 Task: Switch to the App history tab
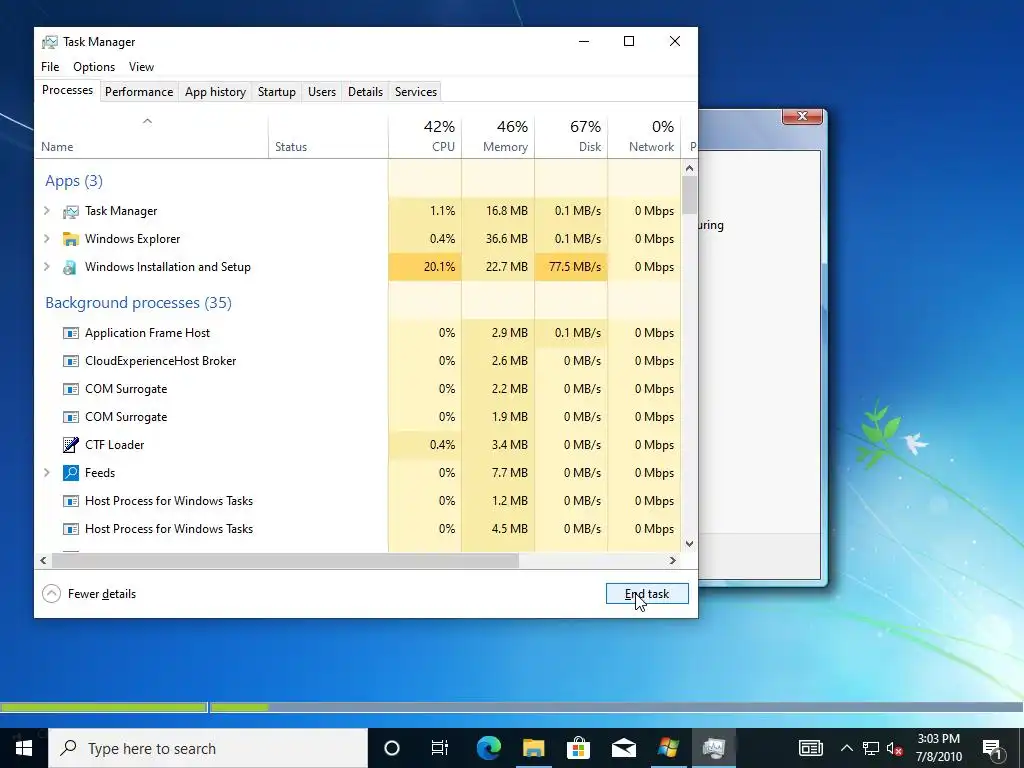[216, 92]
